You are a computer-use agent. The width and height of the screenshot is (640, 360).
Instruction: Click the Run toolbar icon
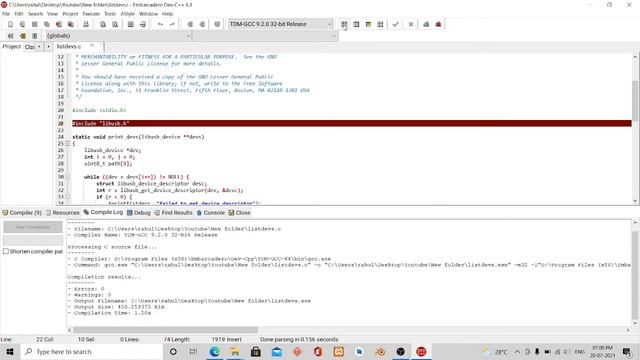[356, 24]
